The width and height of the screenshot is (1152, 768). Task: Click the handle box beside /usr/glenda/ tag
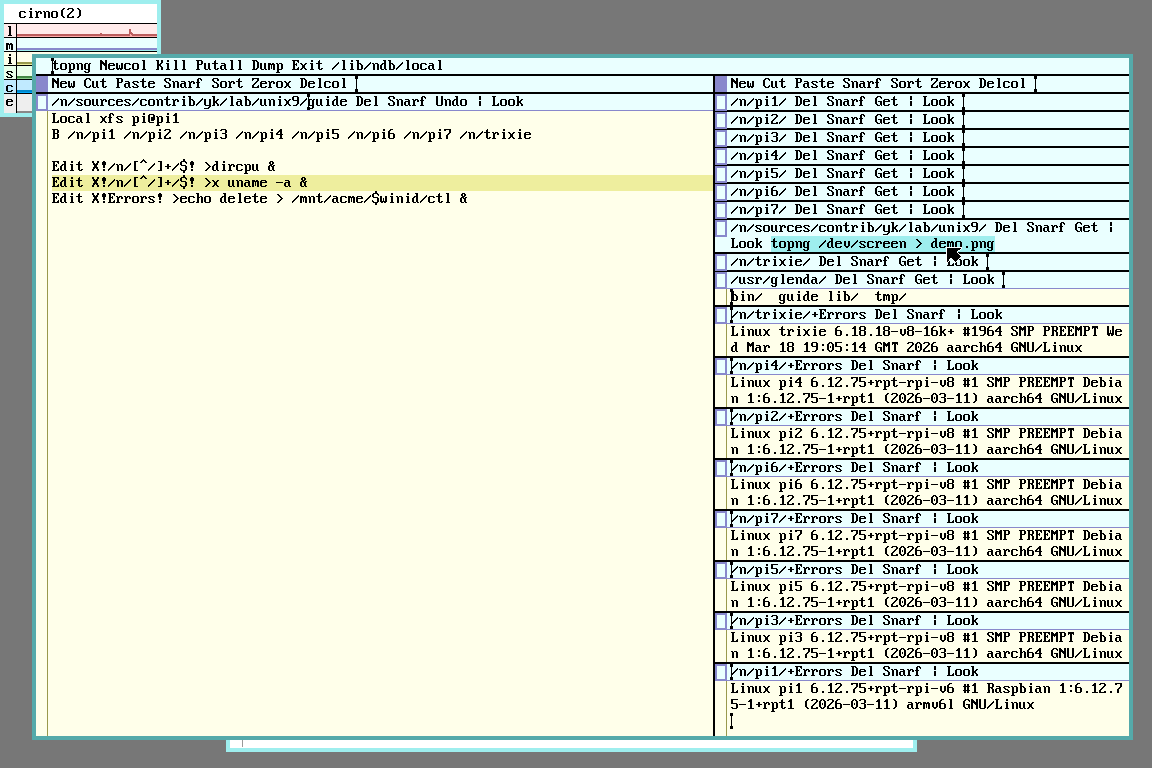(x=721, y=280)
